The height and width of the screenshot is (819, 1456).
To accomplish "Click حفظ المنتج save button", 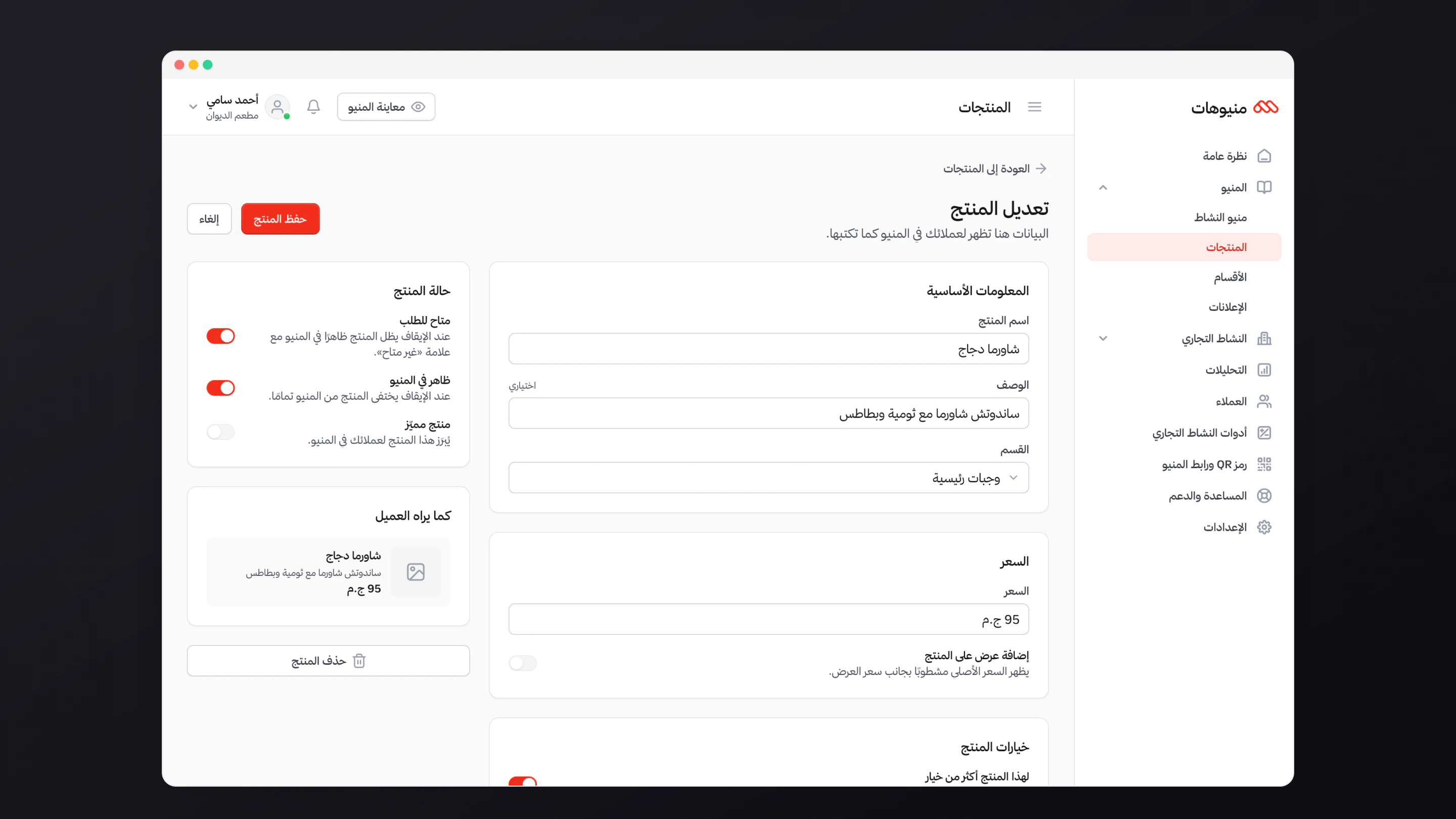I will coord(281,219).
